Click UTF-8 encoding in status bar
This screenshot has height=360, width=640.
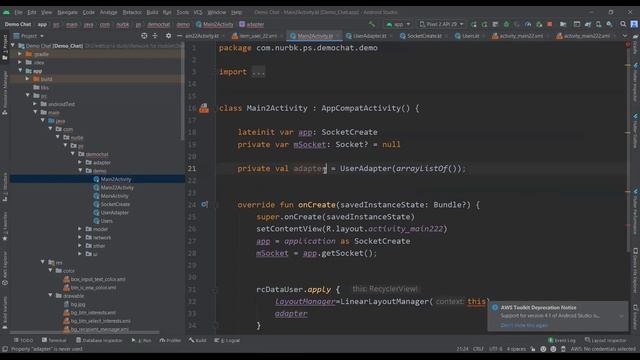(x=496, y=349)
